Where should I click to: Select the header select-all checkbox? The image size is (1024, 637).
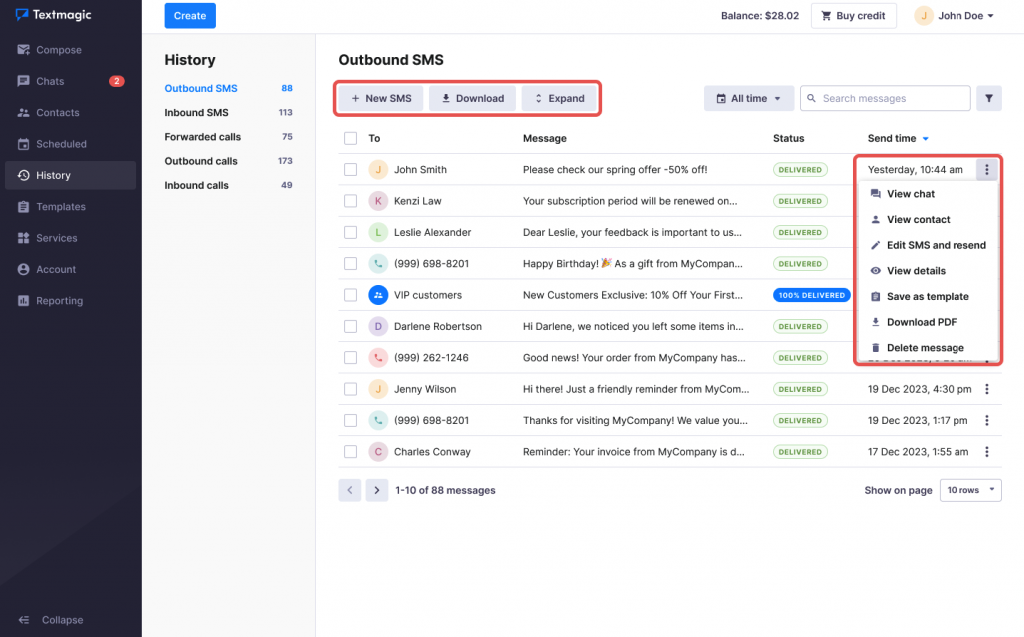point(350,138)
